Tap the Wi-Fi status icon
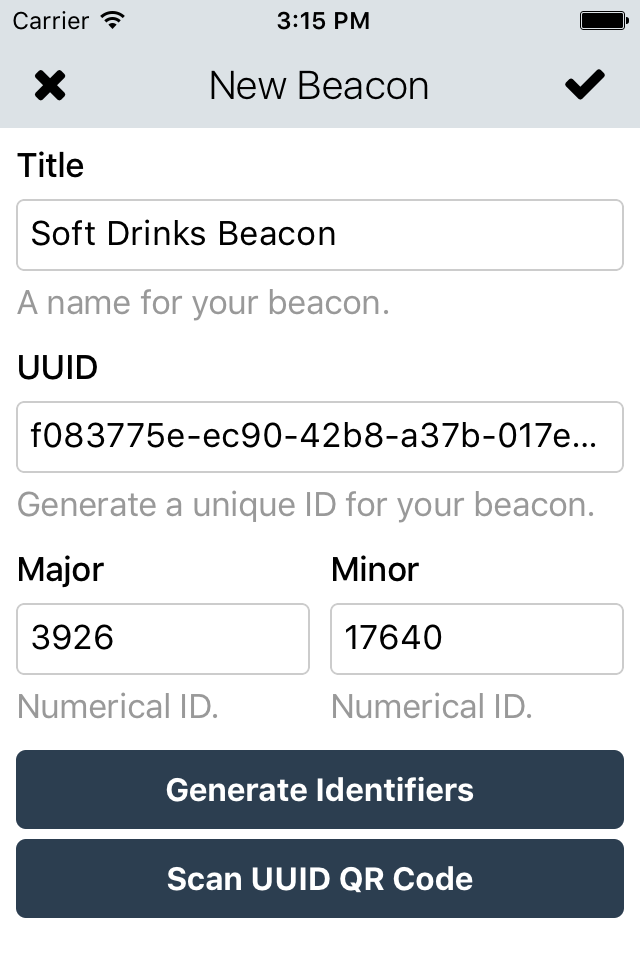This screenshot has width=640, height=960. [x=113, y=20]
